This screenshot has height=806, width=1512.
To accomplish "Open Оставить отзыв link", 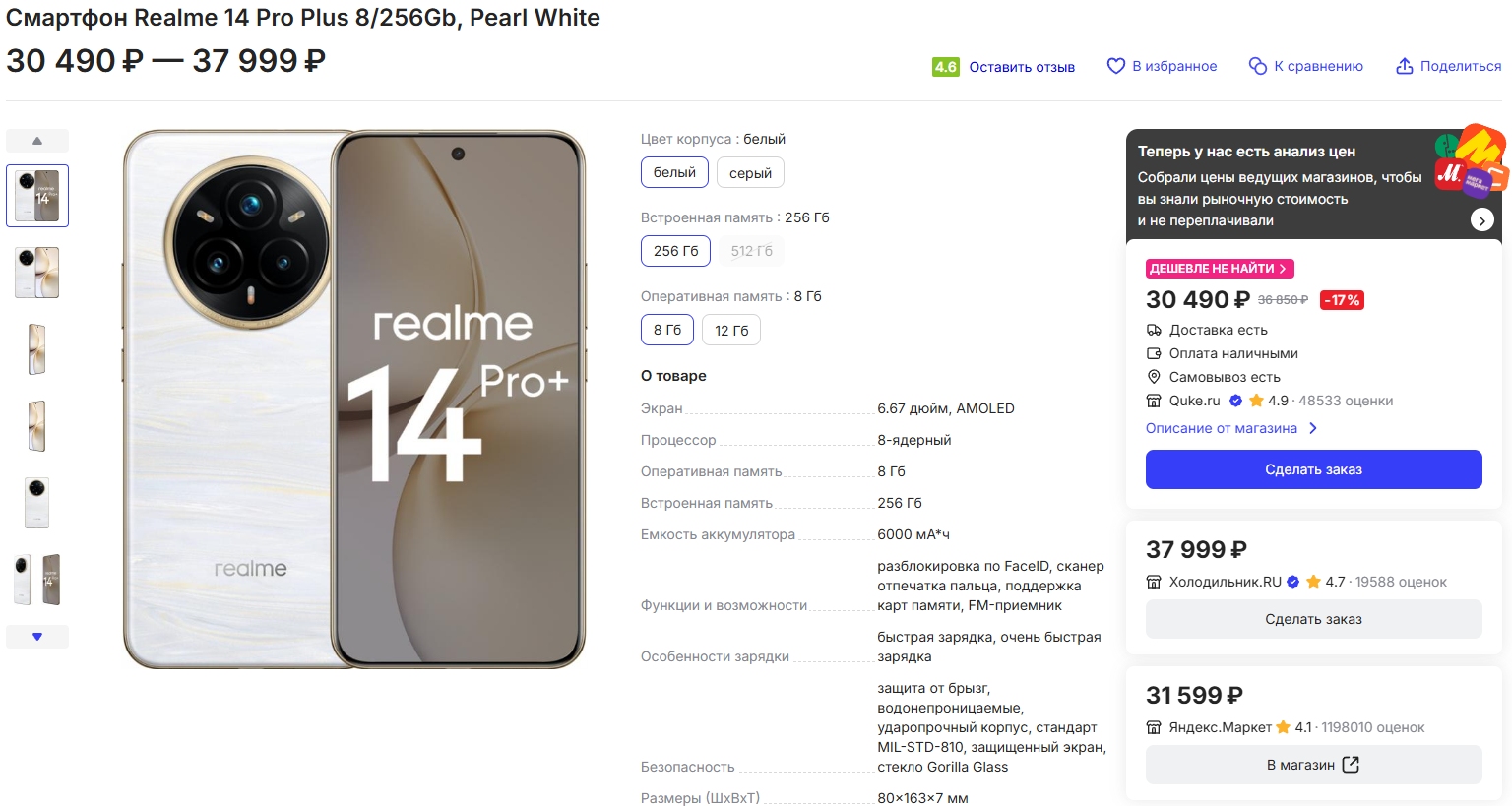I will click(x=1022, y=67).
